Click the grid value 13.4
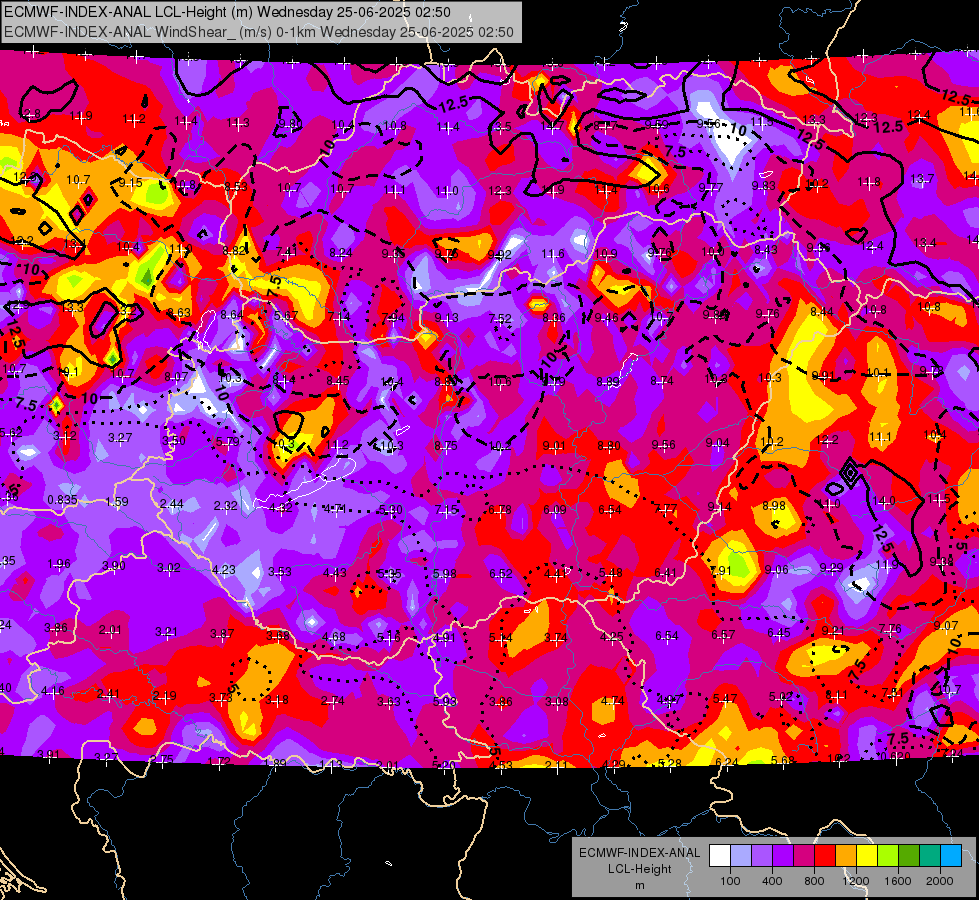 coord(925,243)
